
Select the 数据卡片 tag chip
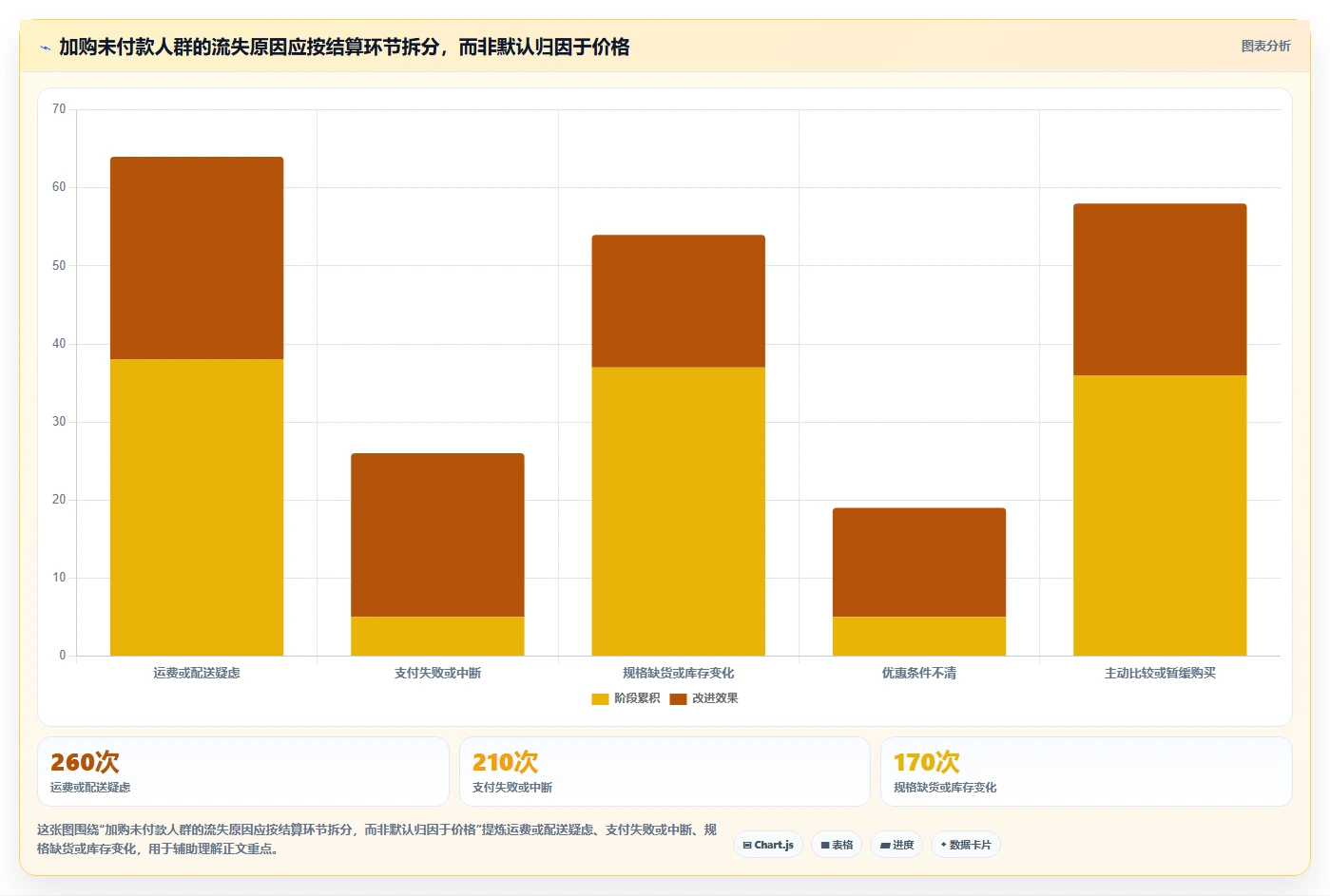pos(965,845)
